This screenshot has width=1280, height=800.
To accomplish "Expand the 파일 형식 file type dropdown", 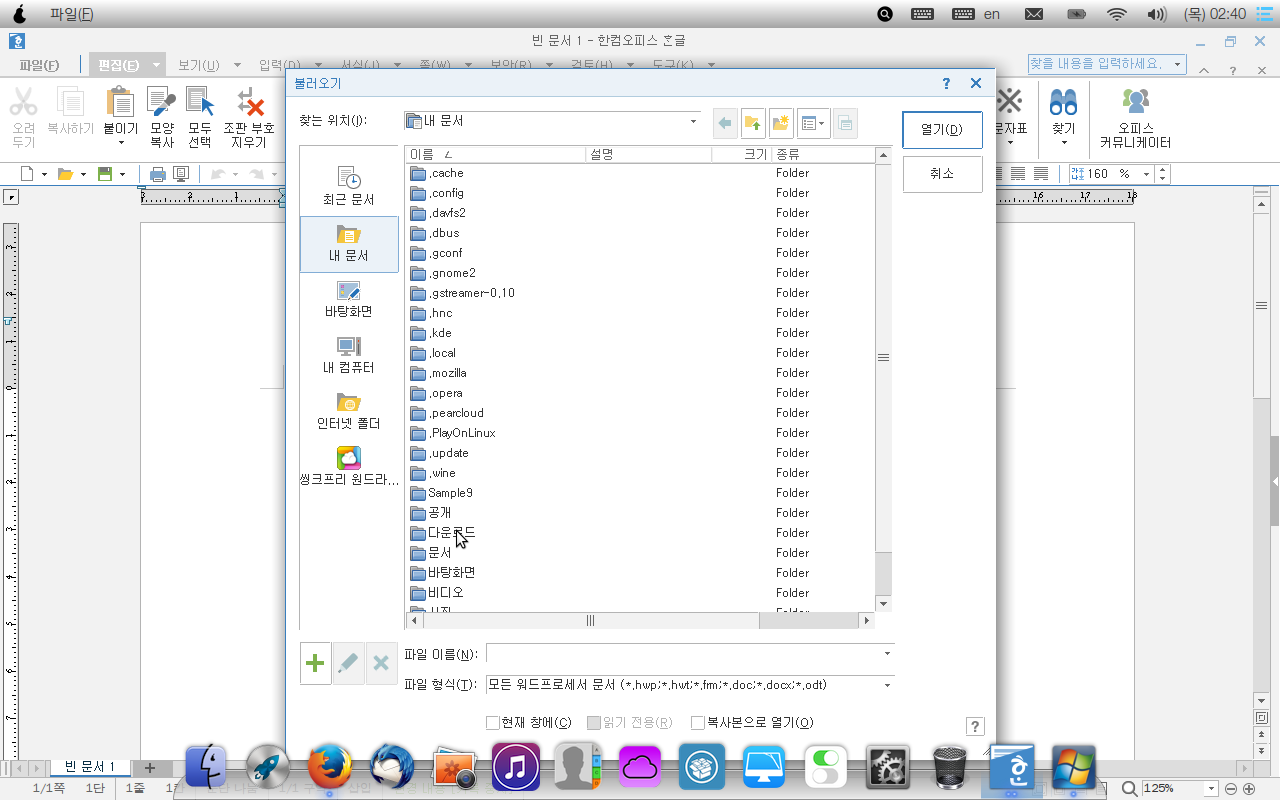I will point(887,685).
